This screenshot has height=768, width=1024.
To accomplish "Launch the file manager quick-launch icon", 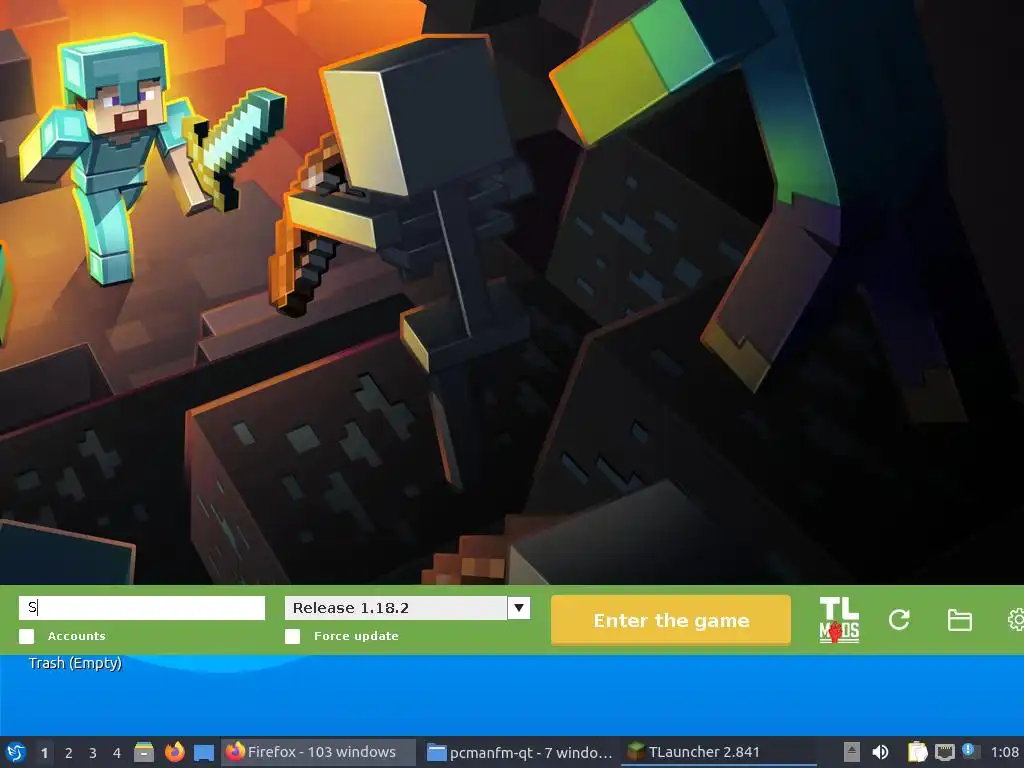I will [x=144, y=752].
